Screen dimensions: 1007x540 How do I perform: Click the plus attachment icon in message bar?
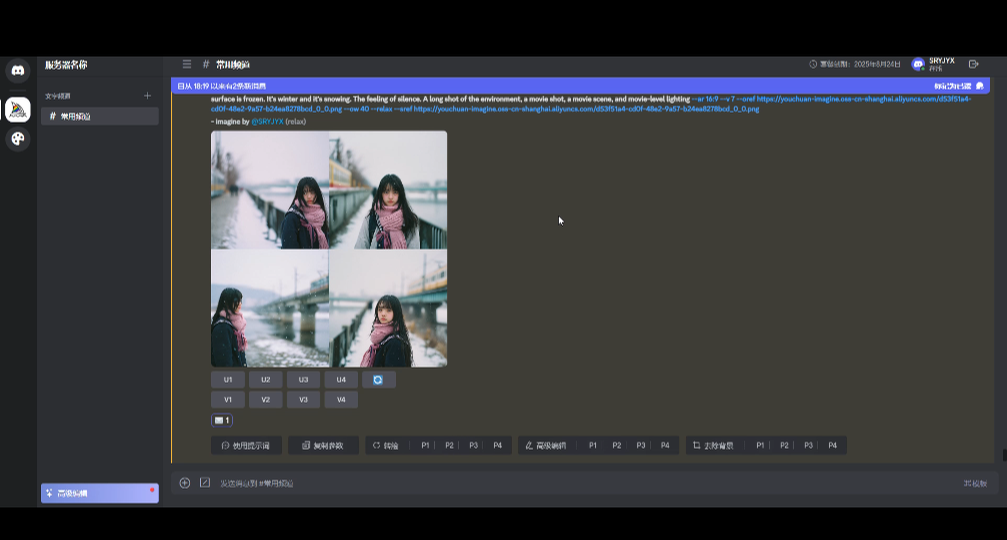[185, 483]
